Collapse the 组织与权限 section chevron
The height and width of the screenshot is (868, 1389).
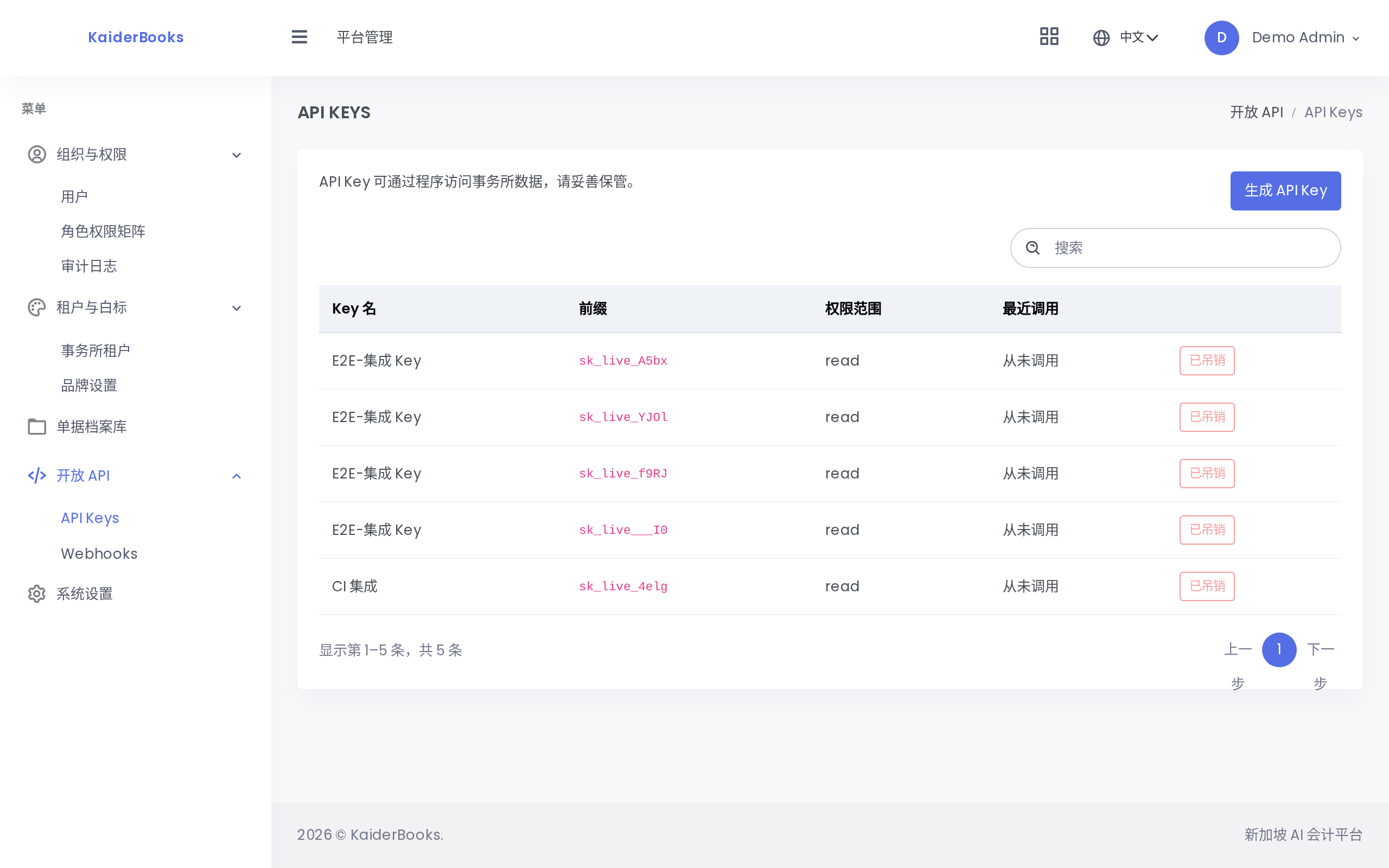tap(237, 155)
